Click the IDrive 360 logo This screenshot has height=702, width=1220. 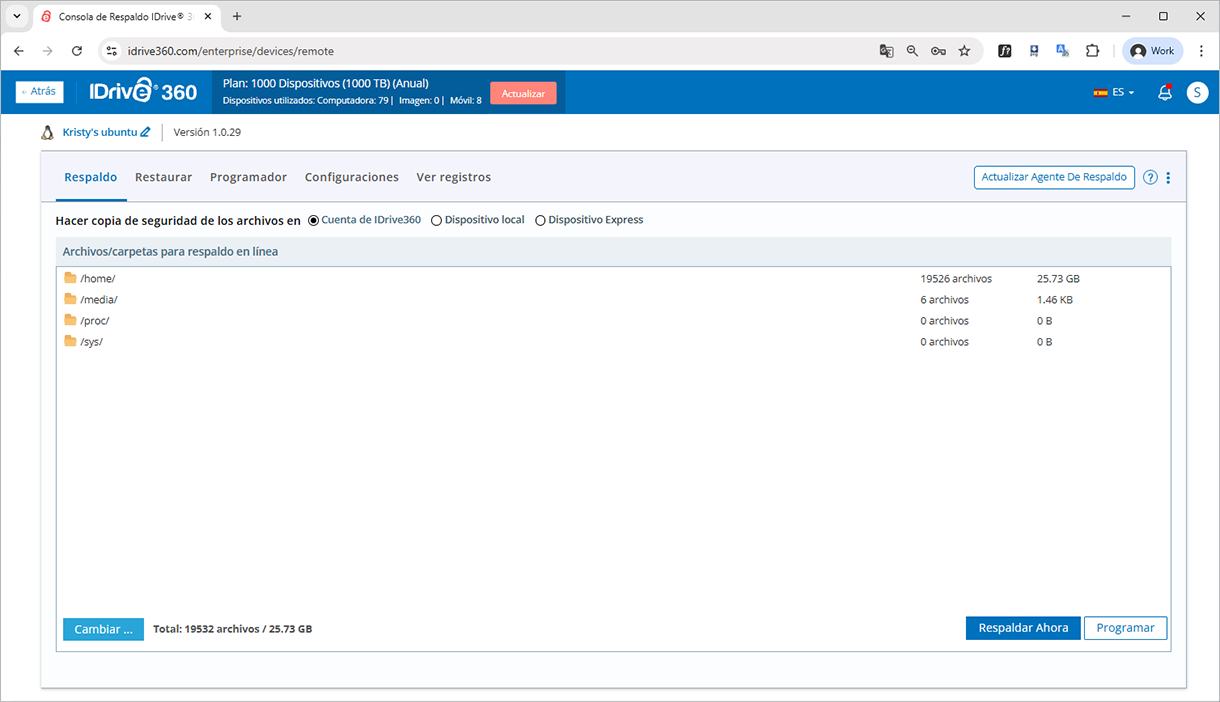[143, 92]
